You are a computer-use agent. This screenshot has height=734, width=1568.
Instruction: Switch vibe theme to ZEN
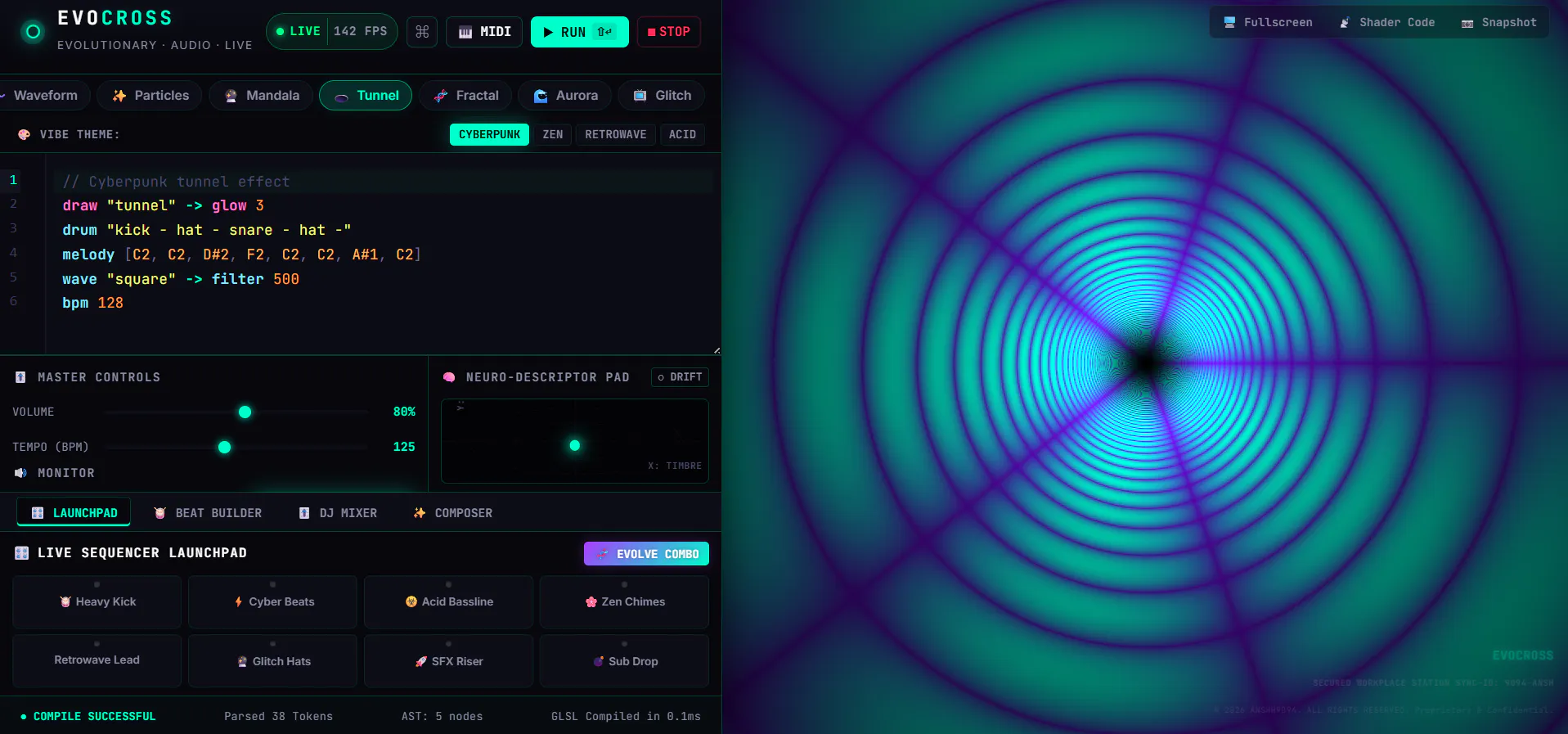tap(553, 134)
